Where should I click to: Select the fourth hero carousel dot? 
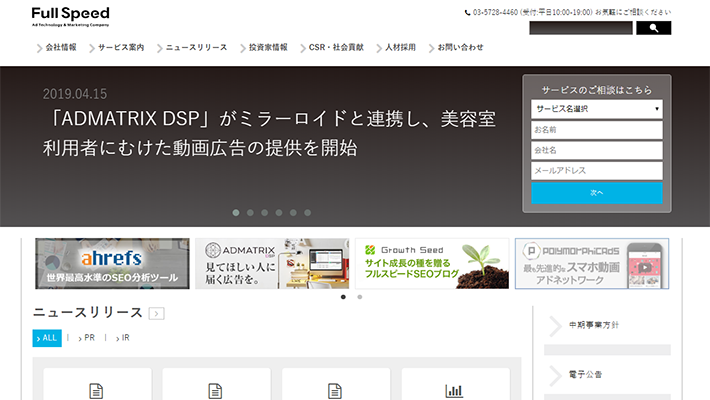(279, 212)
